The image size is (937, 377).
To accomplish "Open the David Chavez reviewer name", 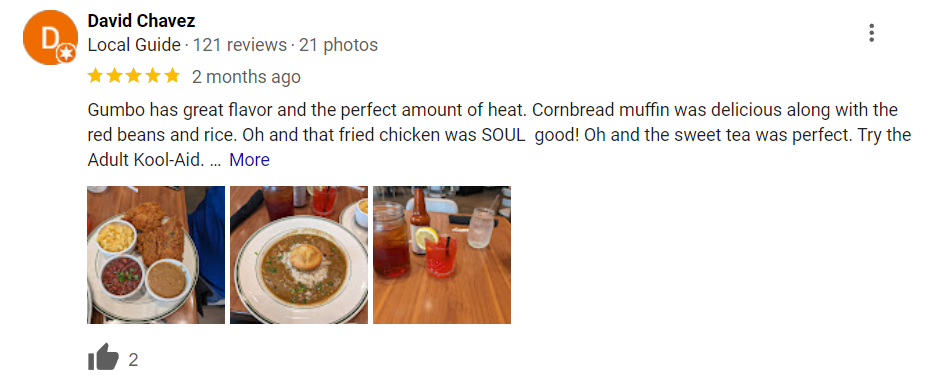I will (141, 21).
